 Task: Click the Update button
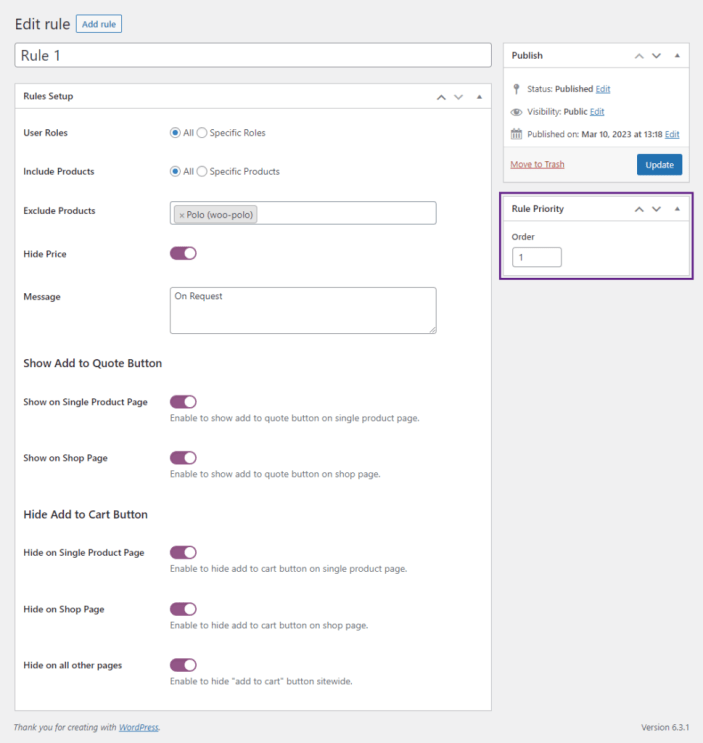click(x=659, y=165)
